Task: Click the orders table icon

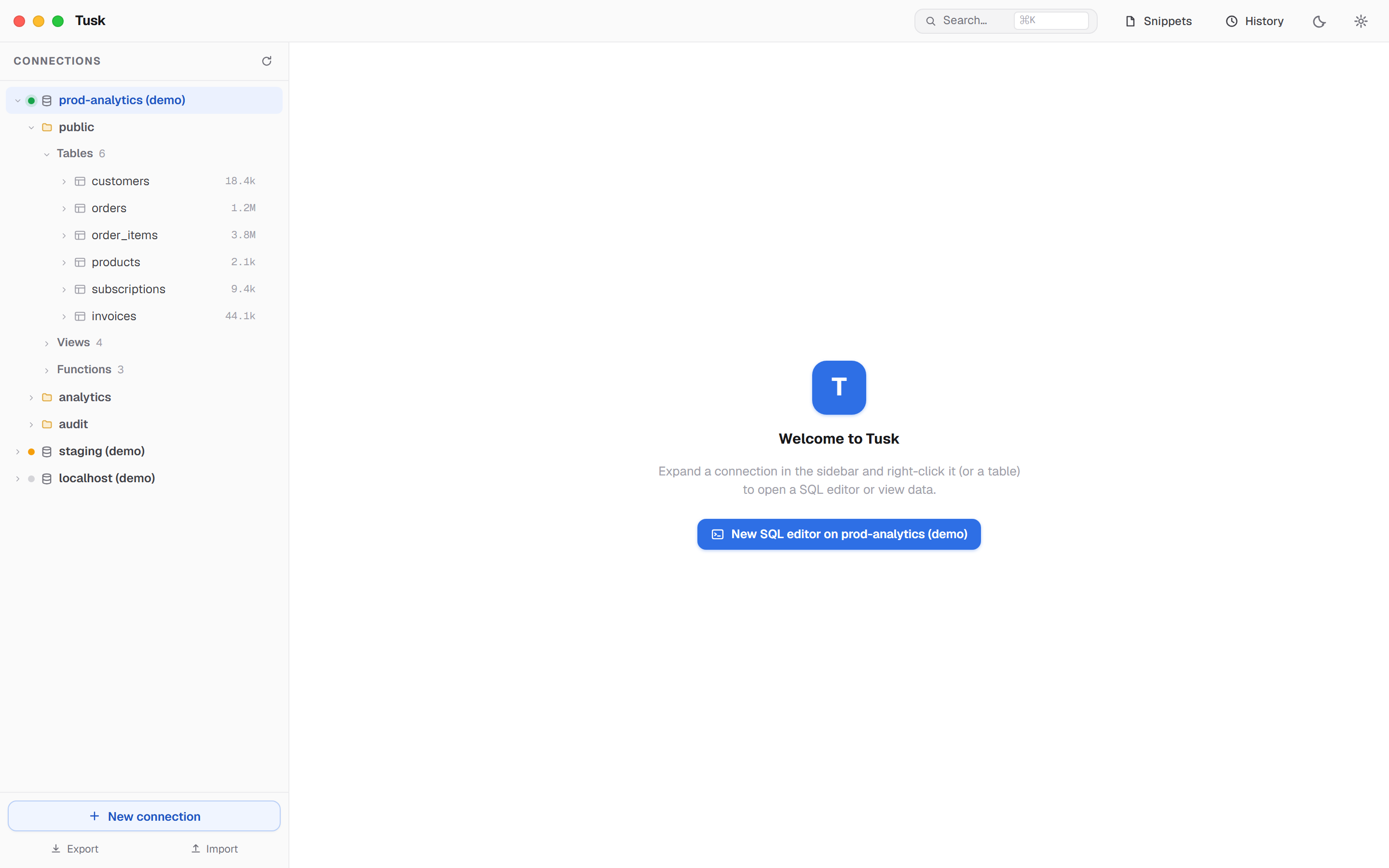Action: tap(81, 208)
